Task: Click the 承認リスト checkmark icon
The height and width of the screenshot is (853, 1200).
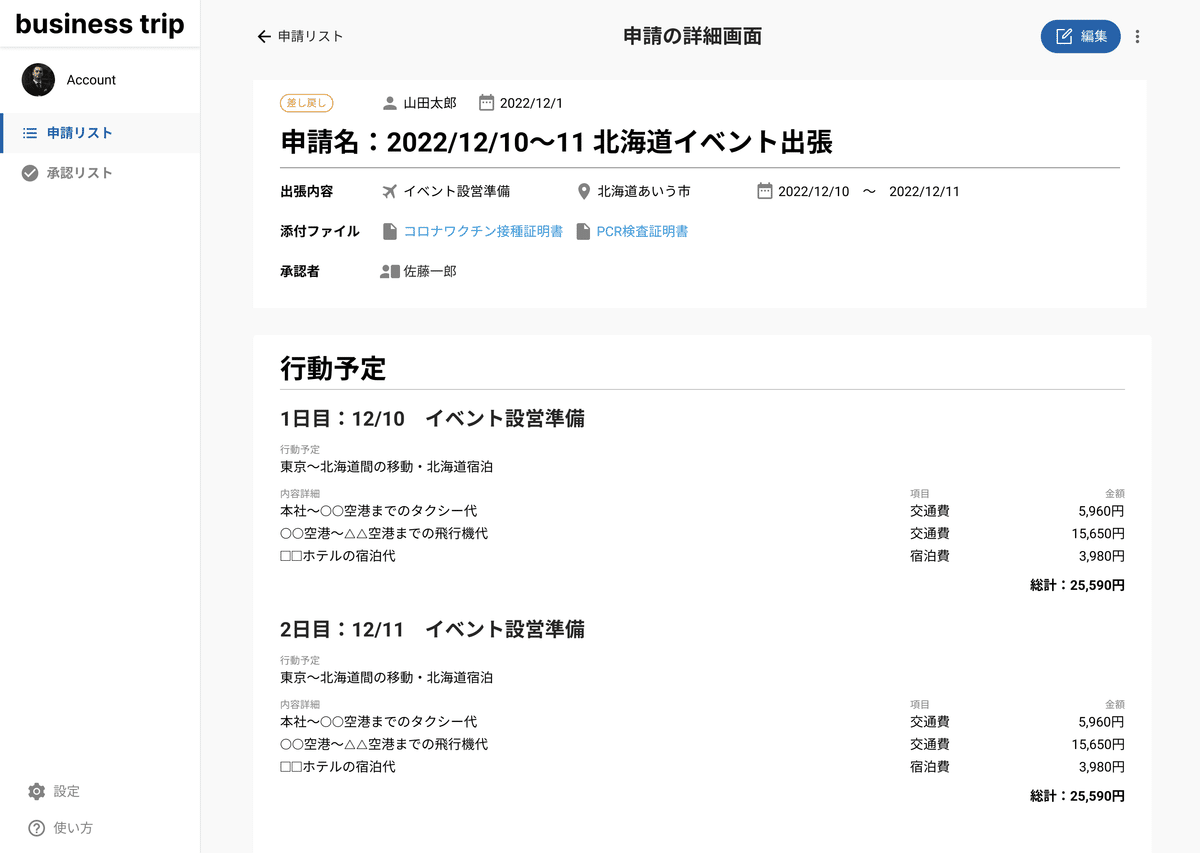Action: 30,173
